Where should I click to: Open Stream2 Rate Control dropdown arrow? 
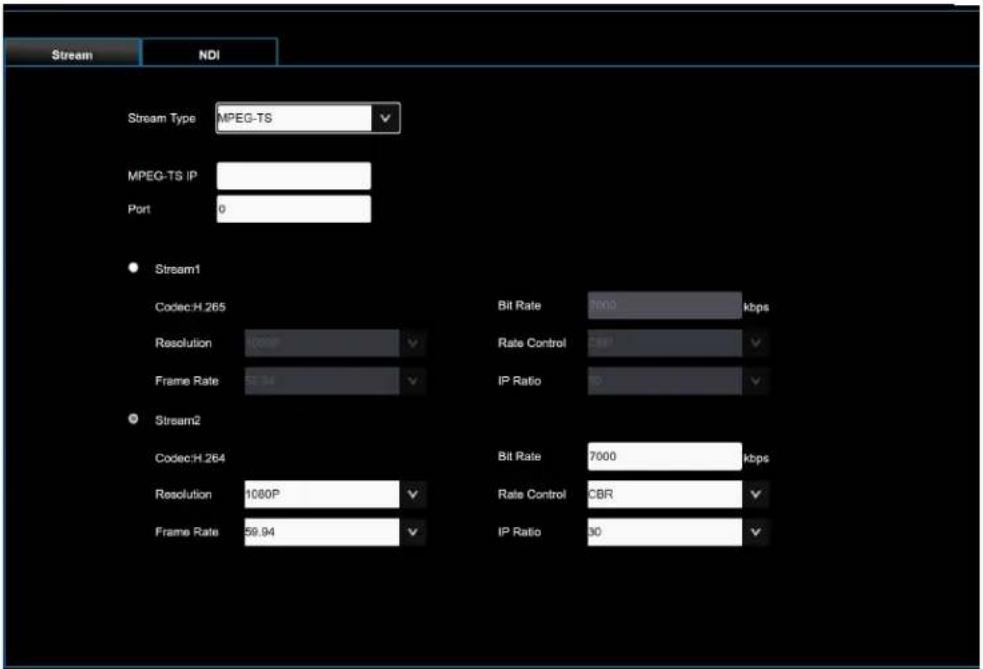pos(755,494)
